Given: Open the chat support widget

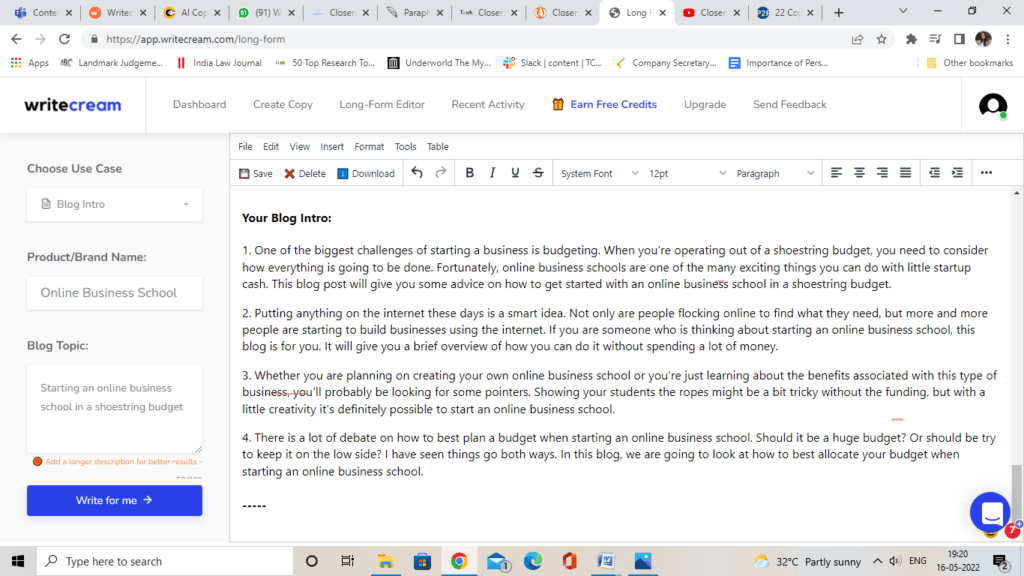Looking at the screenshot, I should 991,513.
